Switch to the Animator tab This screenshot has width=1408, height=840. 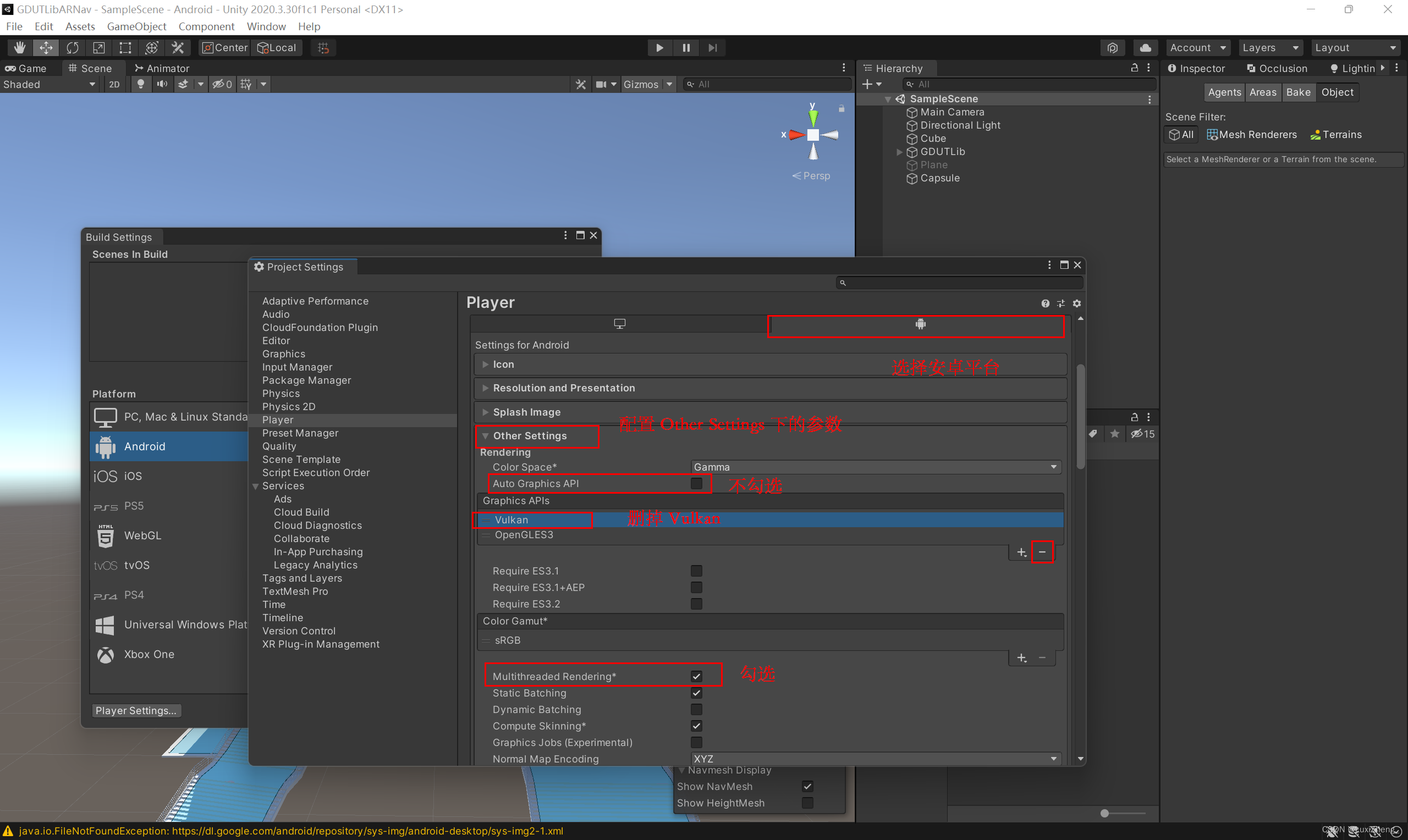pos(162,69)
